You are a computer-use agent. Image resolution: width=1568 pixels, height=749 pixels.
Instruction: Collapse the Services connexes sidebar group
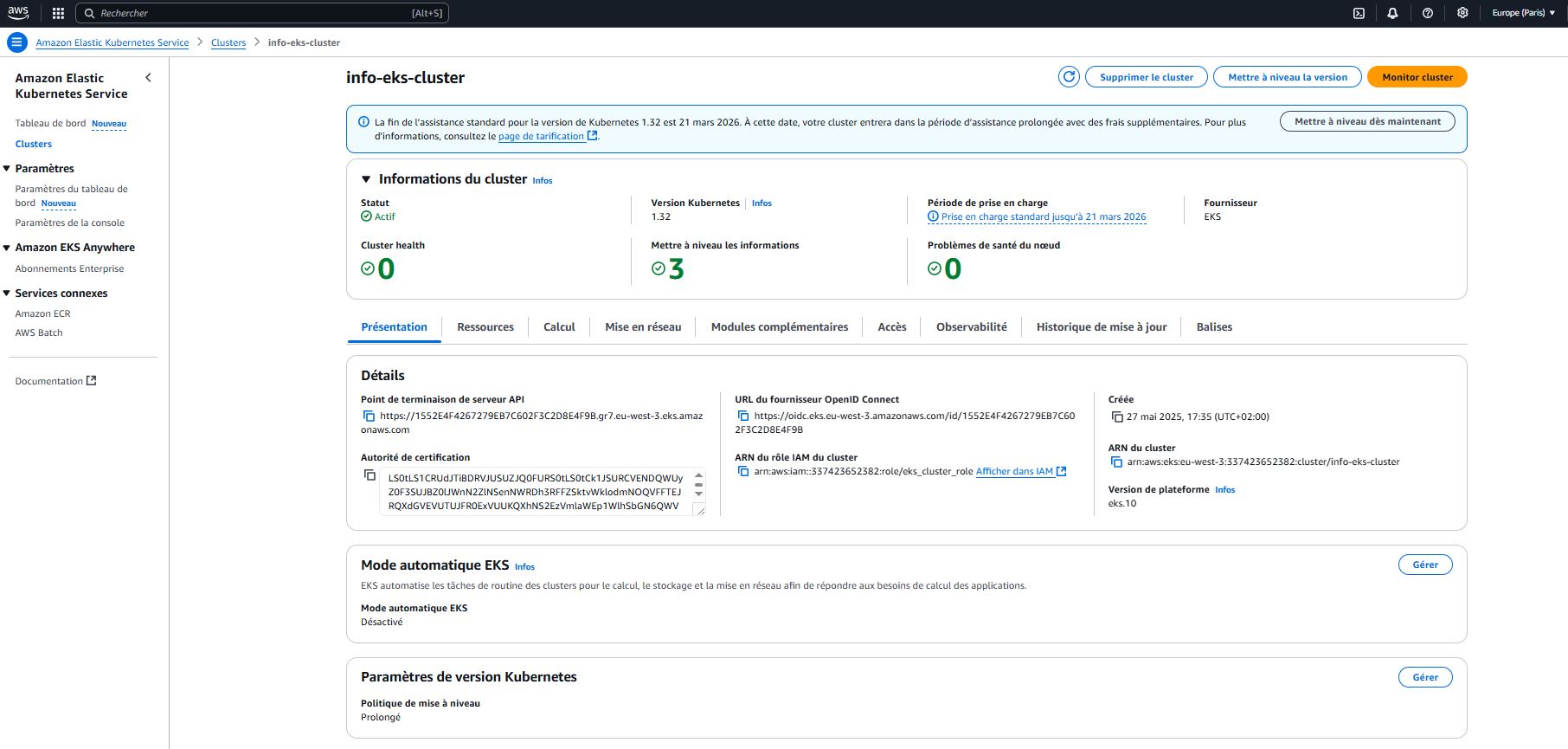7,294
